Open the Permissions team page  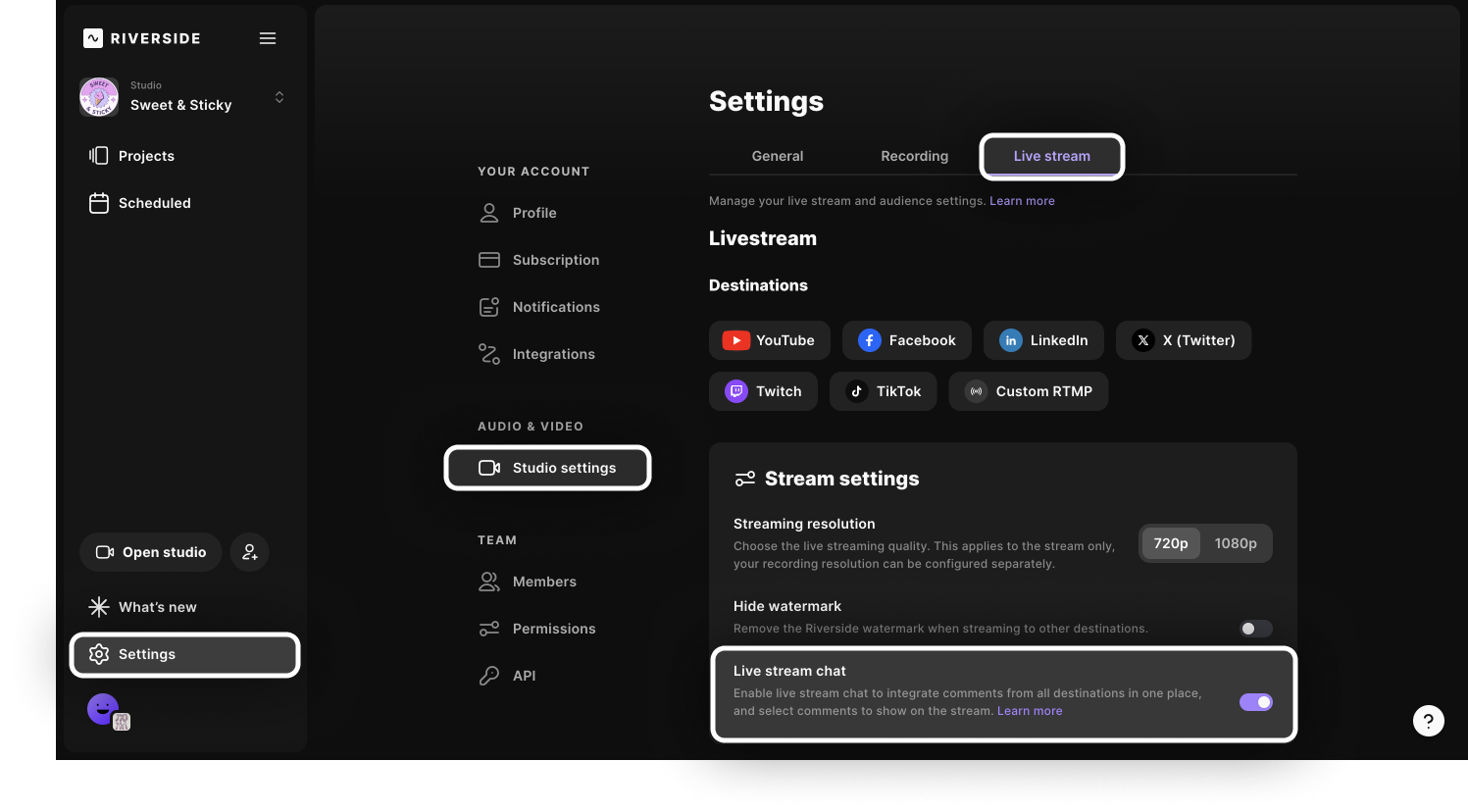pos(537,629)
